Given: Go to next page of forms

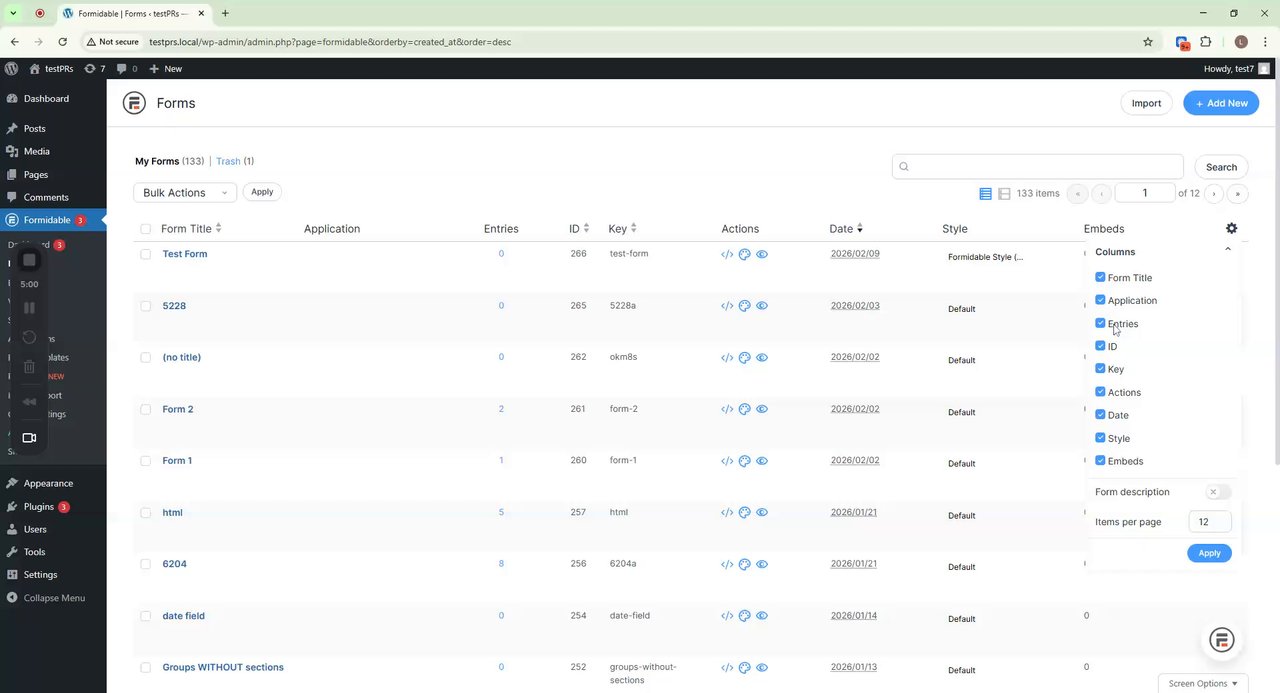Looking at the screenshot, I should point(1214,194).
